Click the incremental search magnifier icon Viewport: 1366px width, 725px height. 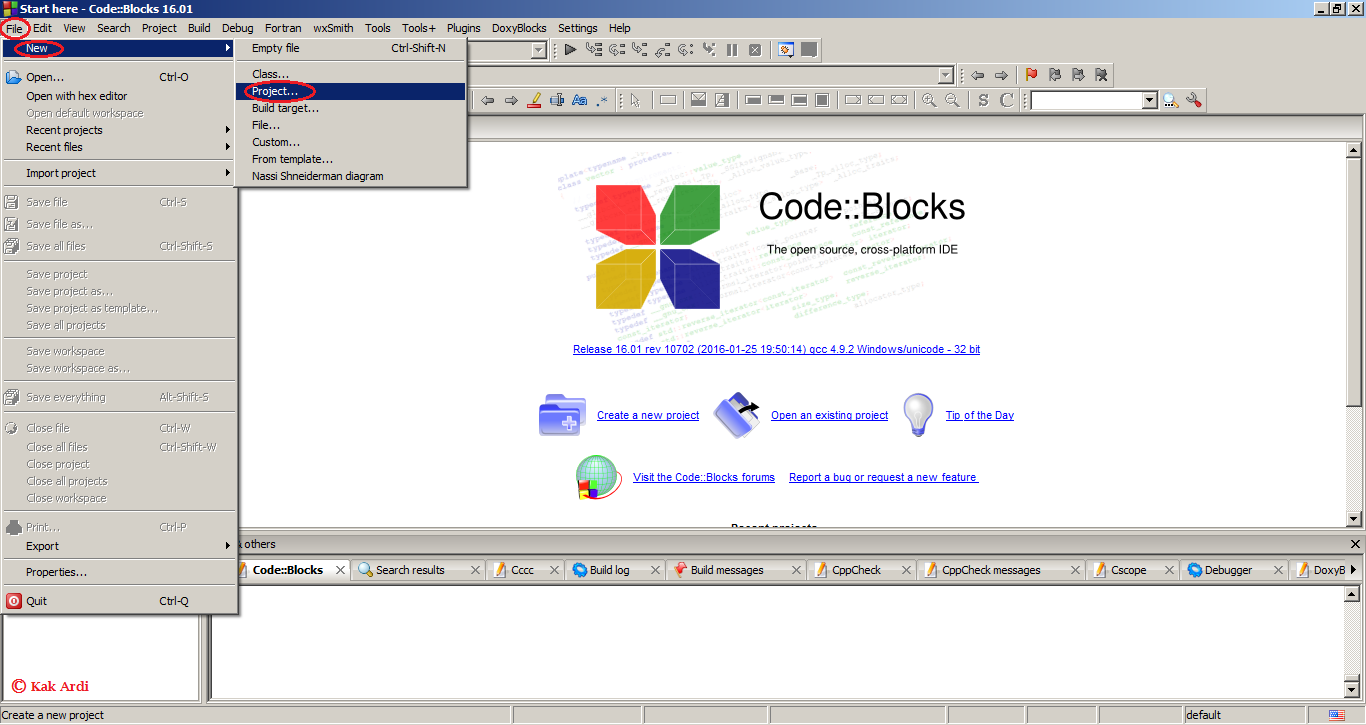coord(1171,100)
